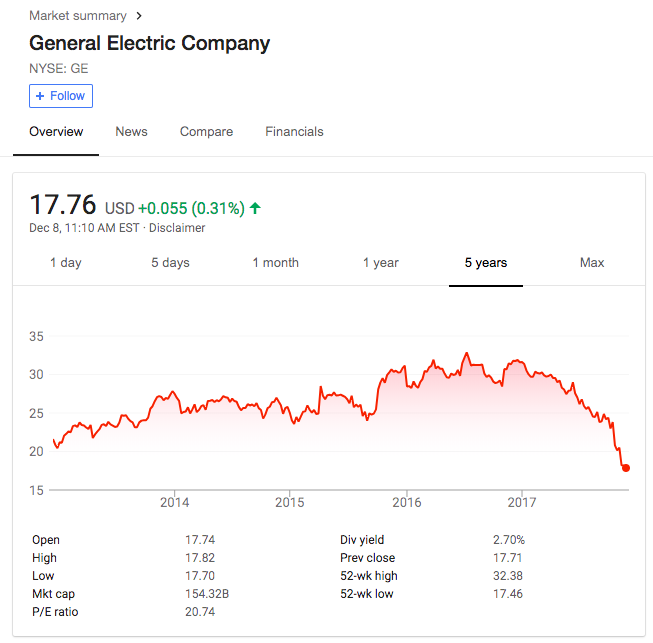Show the Max time range

coord(592,263)
